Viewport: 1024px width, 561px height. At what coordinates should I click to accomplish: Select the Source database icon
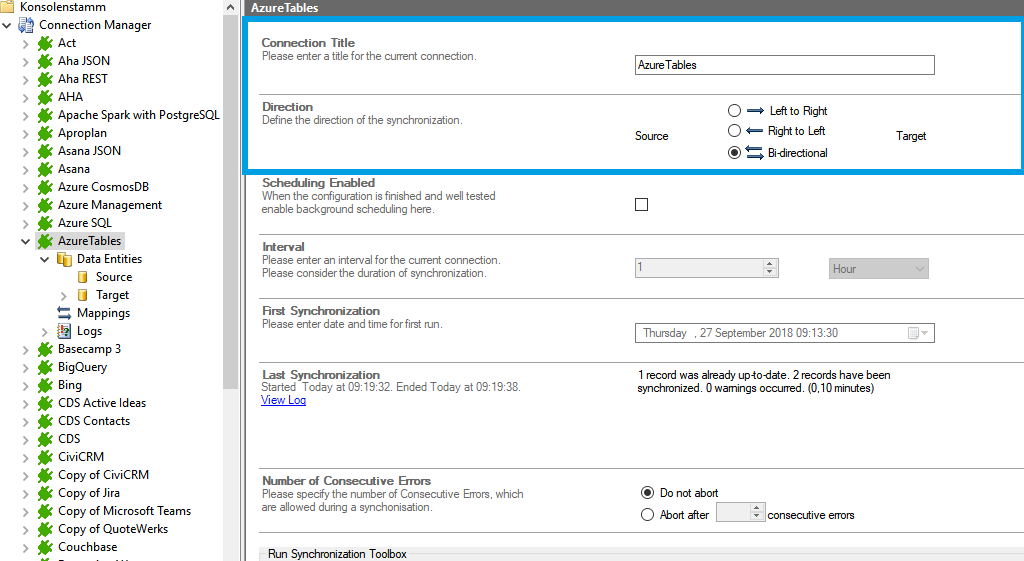tap(83, 277)
